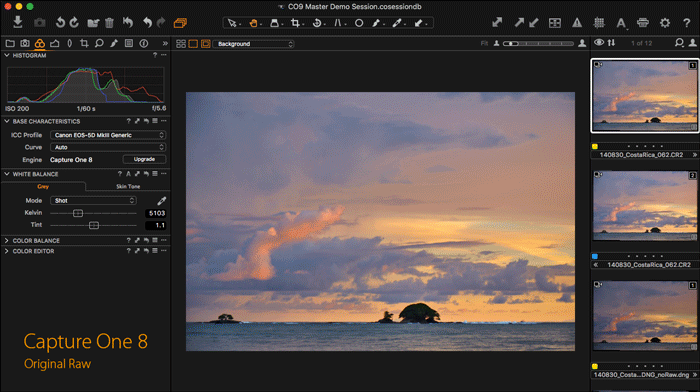Viewport: 700px width, 392px height.
Task: Click the orange Variants stack icon
Action: [180, 23]
